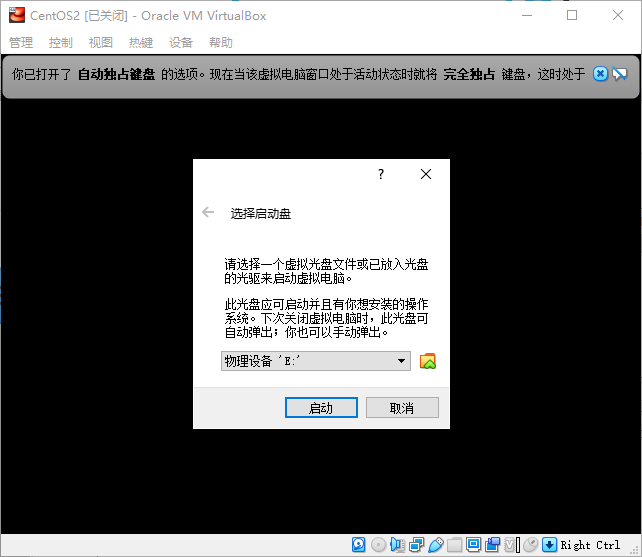
Task: Dismiss keyboard capture notification with blue X
Action: [600, 74]
